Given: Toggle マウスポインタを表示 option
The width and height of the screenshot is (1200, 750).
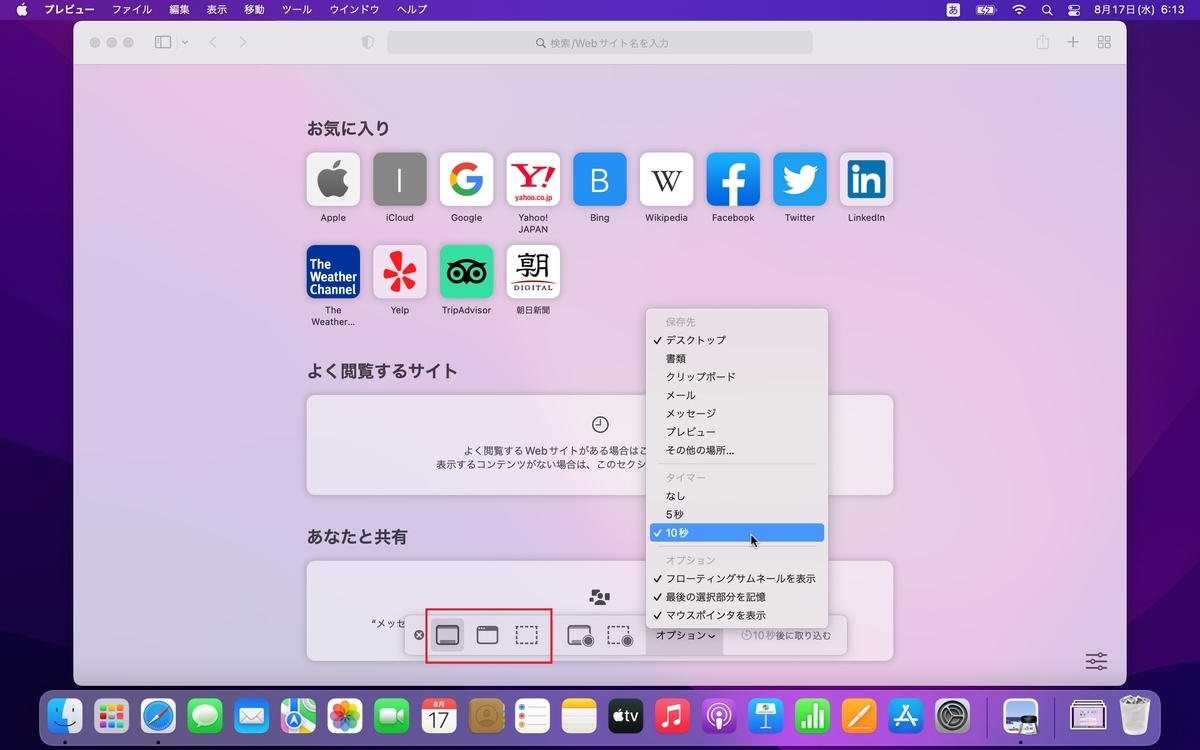Looking at the screenshot, I should pos(737,615).
